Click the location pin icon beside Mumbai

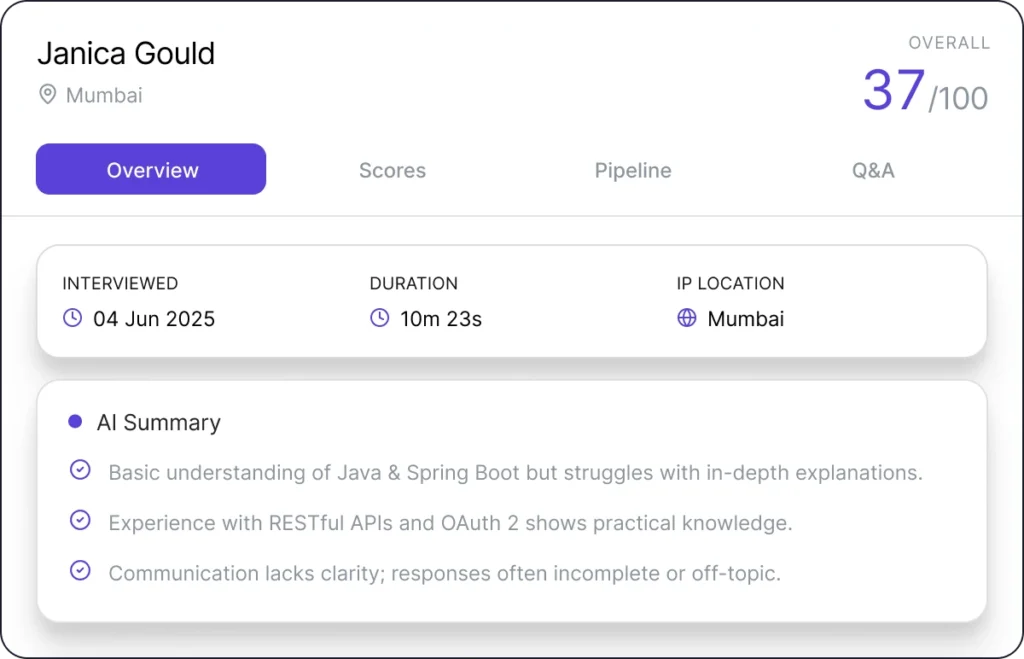(47, 95)
